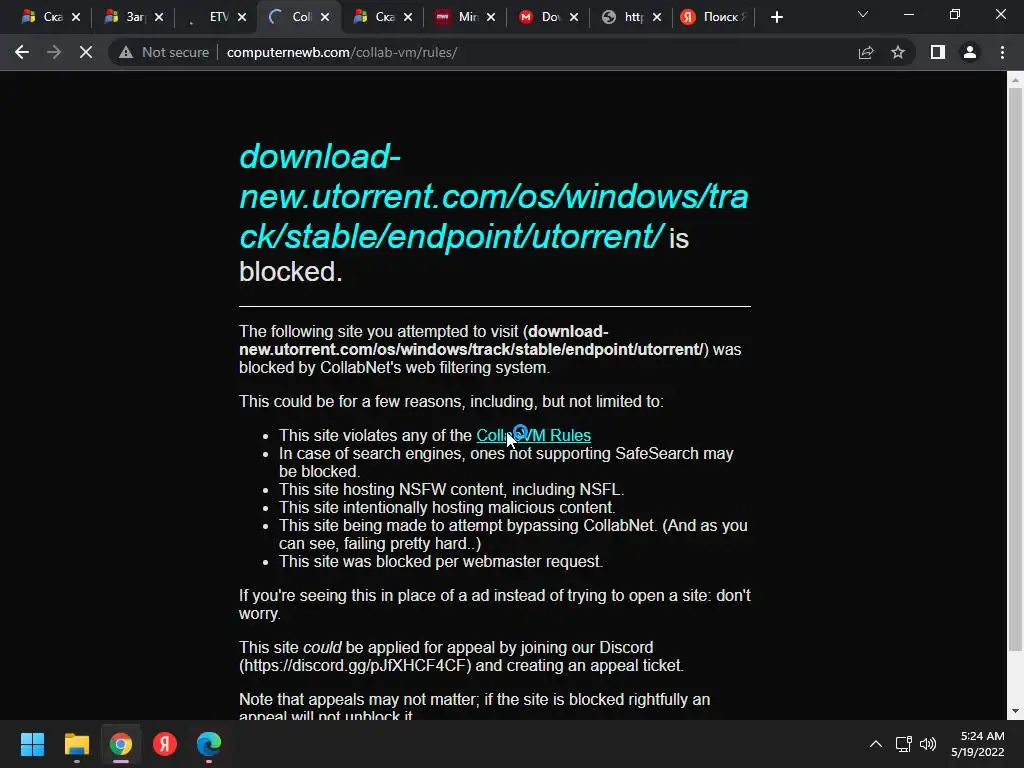This screenshot has height=768, width=1024.
Task: Stop loading the page
Action: pos(86,52)
